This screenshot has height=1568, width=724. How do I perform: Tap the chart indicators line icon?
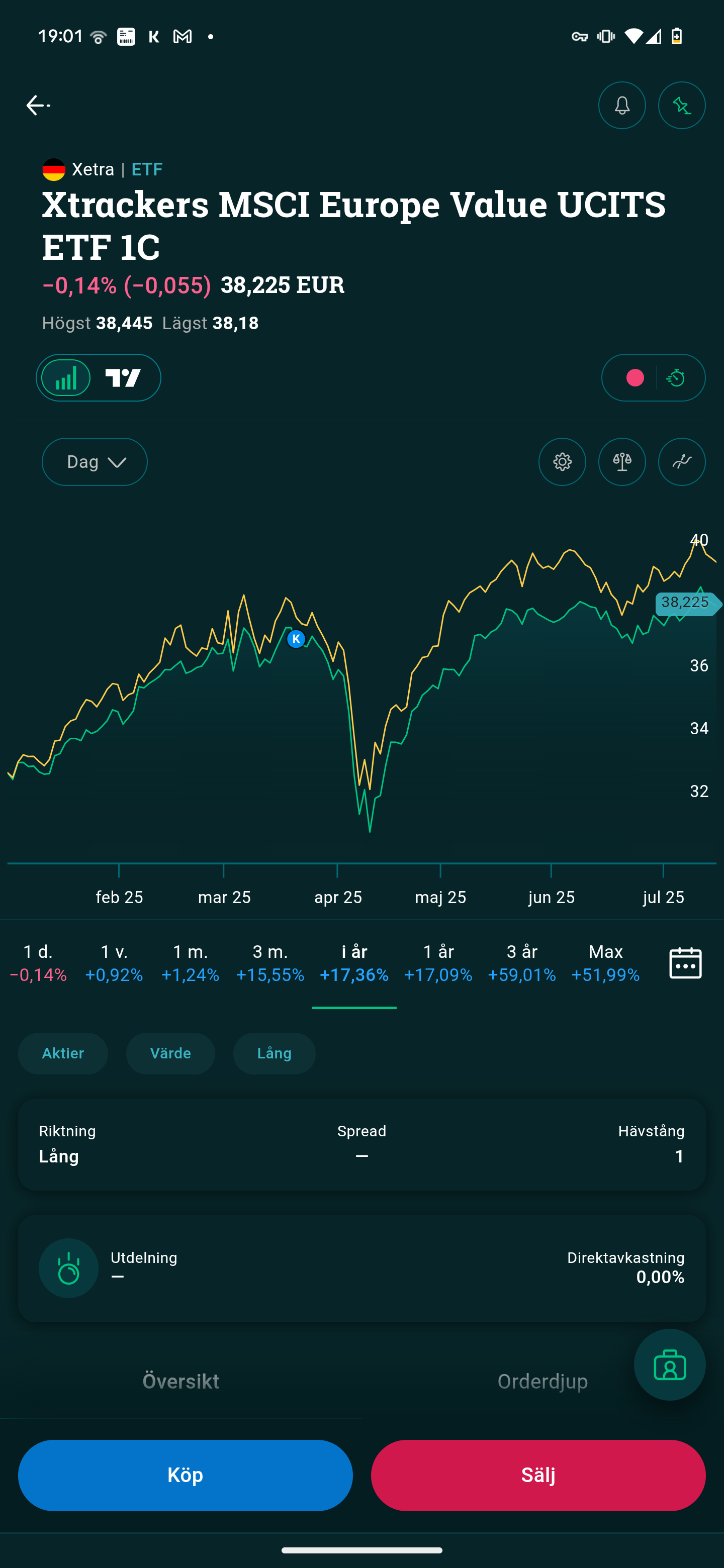tap(681, 462)
